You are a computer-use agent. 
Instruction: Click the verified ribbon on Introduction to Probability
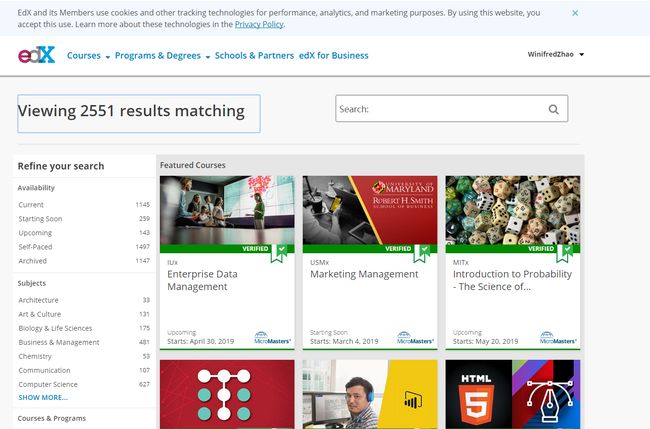pos(565,253)
